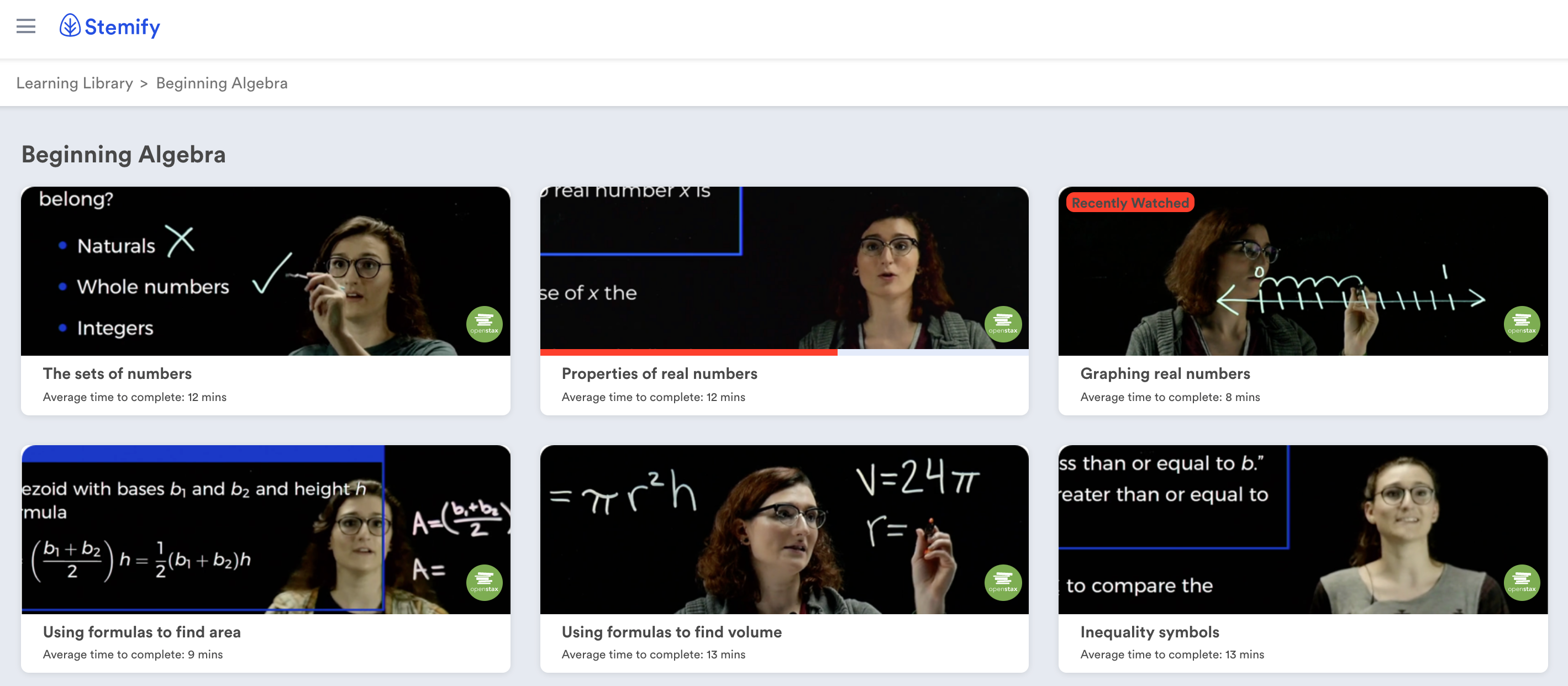Click Using formulas to find area title
Screen dimensions: 1568x686
click(142, 632)
